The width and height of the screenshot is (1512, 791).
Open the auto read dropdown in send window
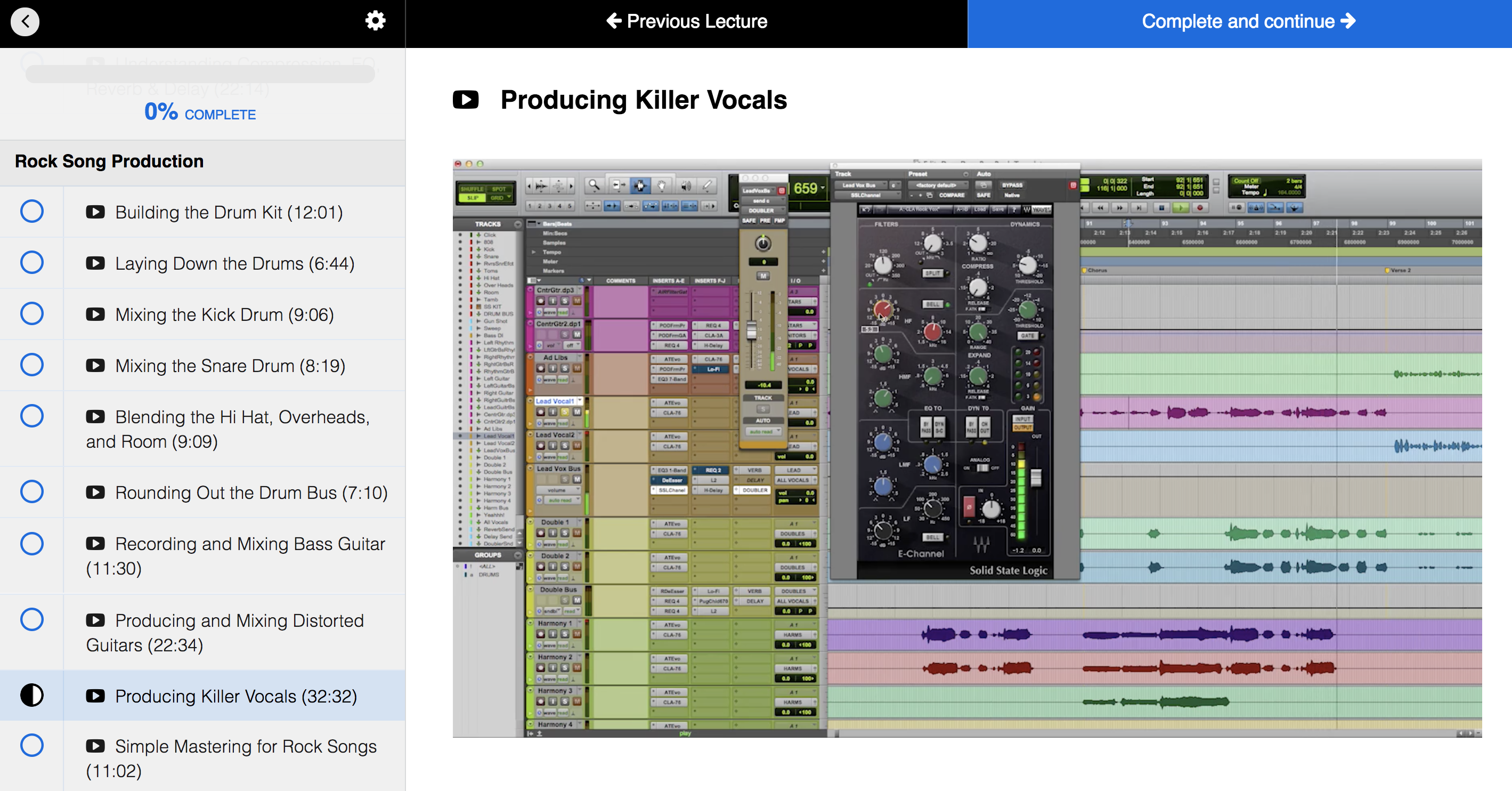[x=762, y=432]
